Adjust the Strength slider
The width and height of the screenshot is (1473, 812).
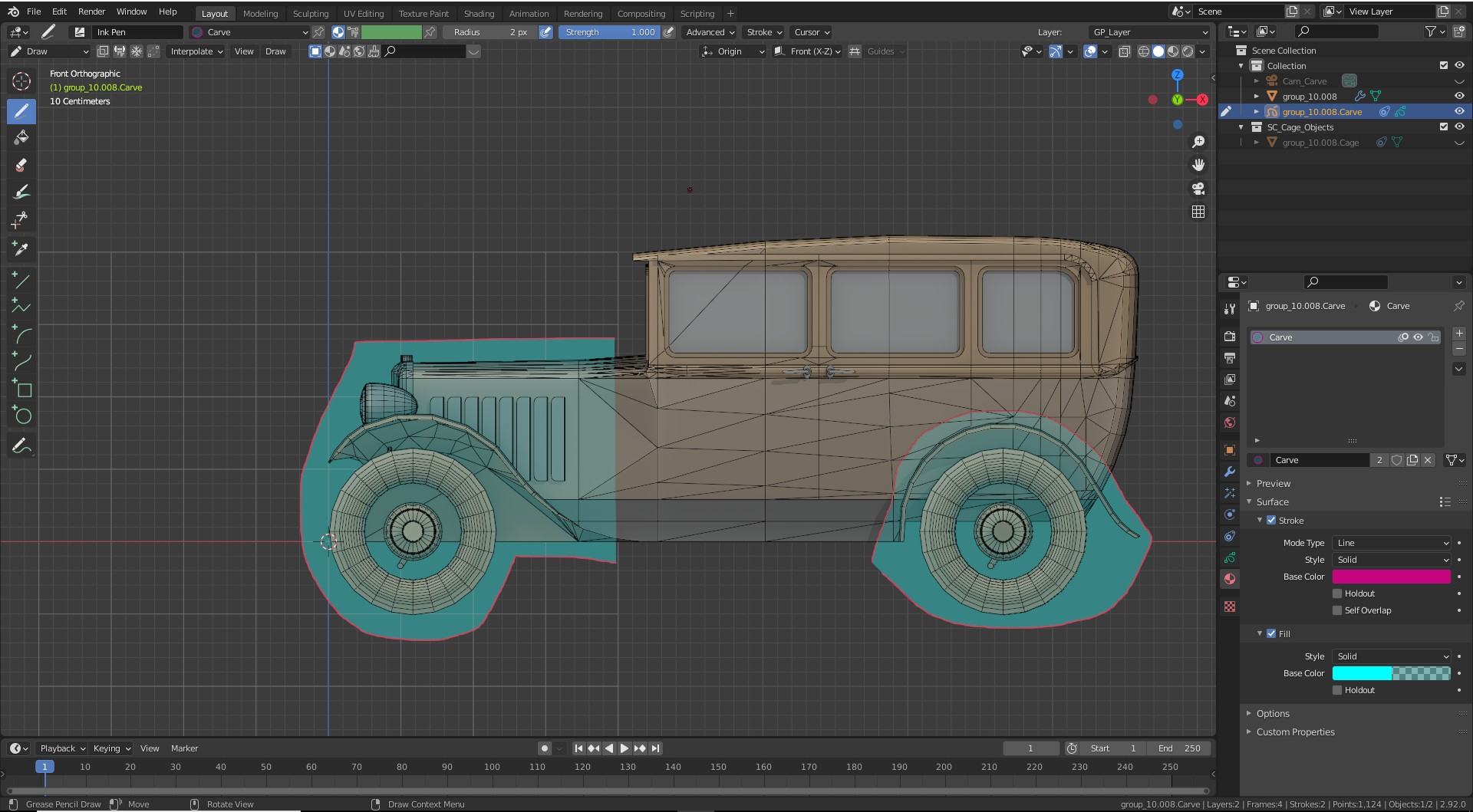pos(609,32)
